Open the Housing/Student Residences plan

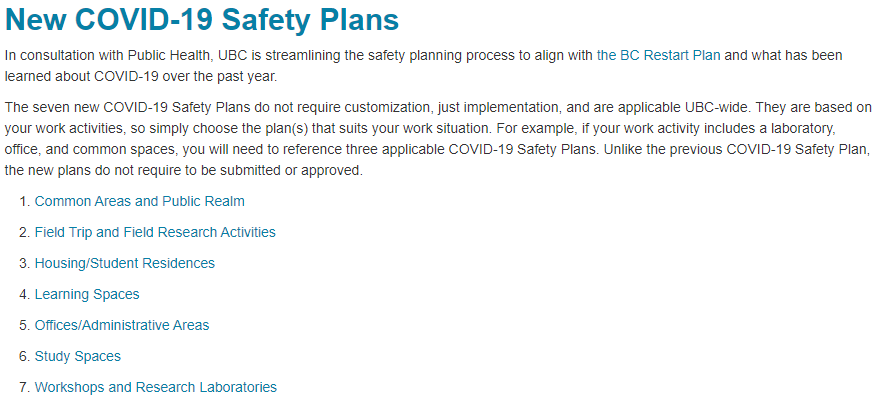tap(125, 263)
